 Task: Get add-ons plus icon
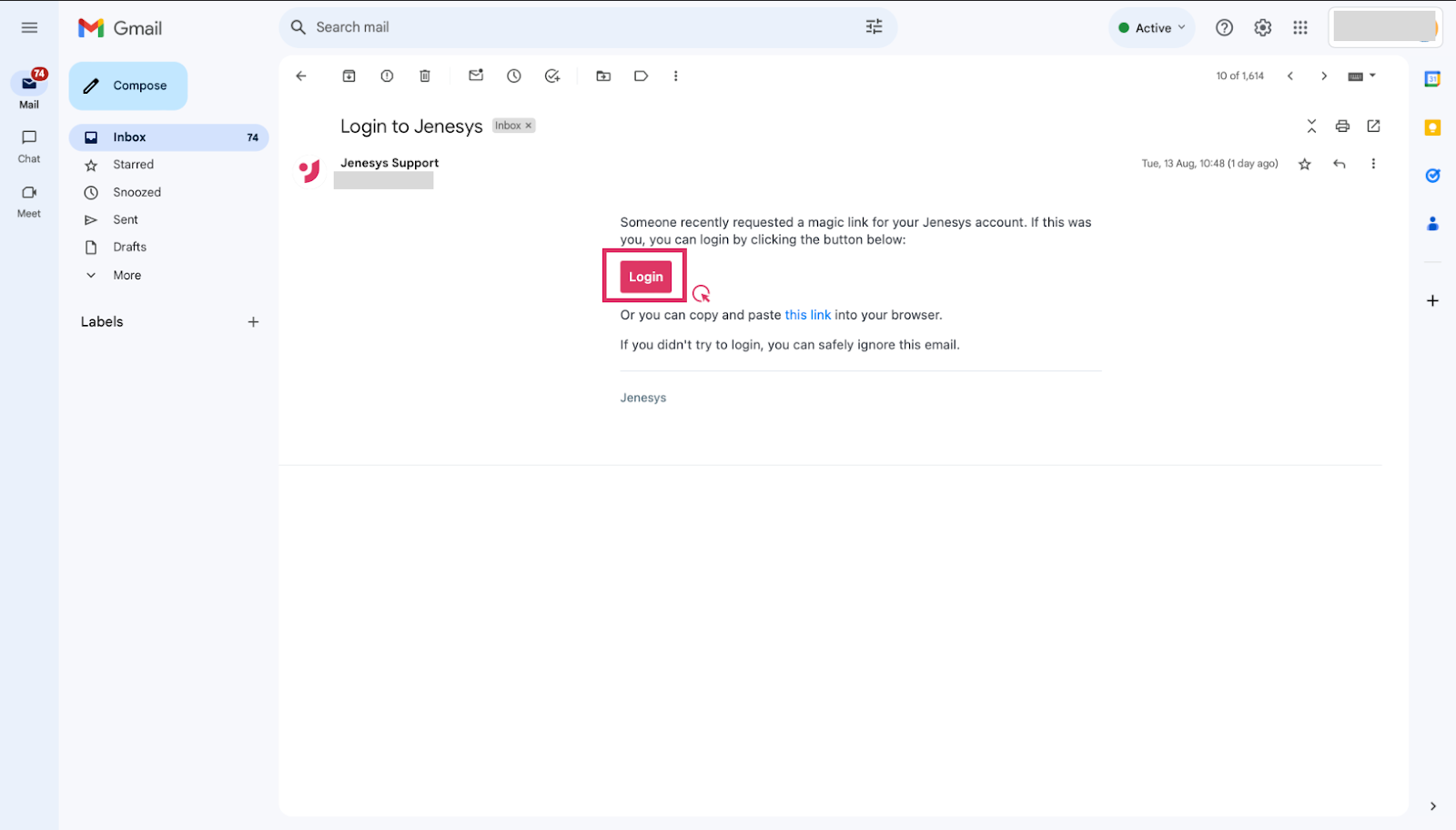[x=1432, y=300]
